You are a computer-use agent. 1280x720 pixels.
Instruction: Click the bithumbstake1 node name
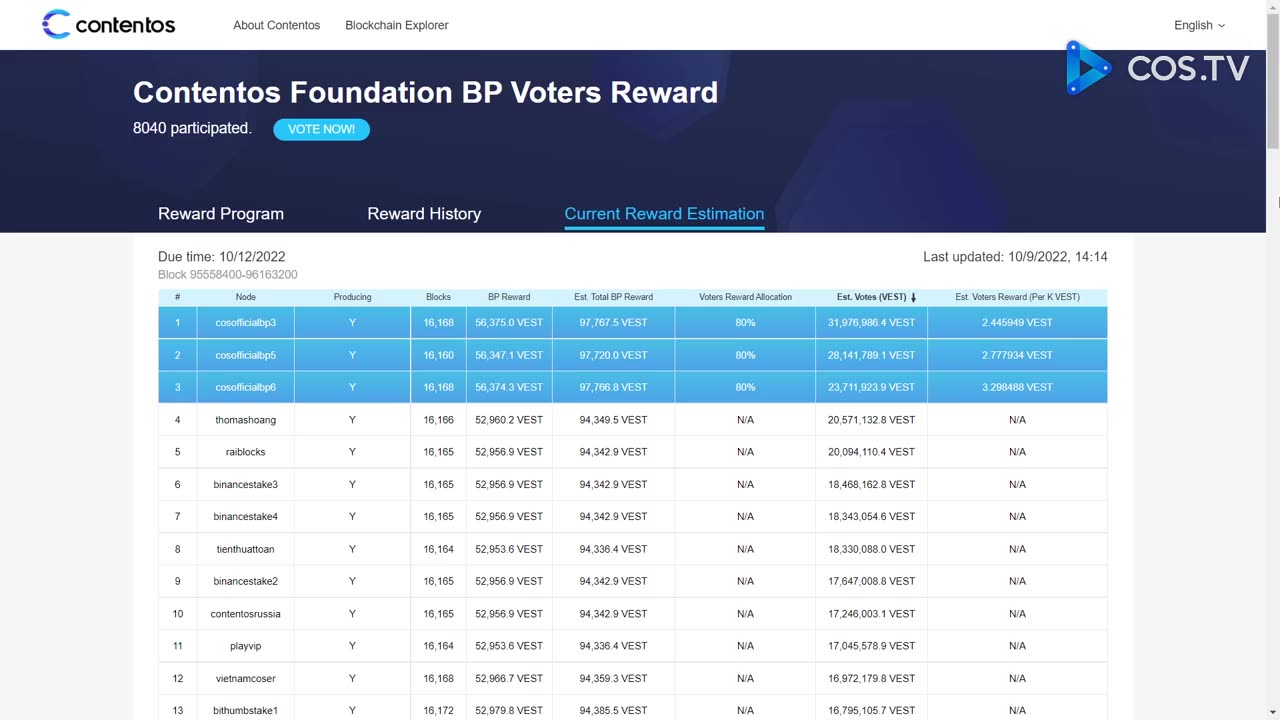click(246, 711)
